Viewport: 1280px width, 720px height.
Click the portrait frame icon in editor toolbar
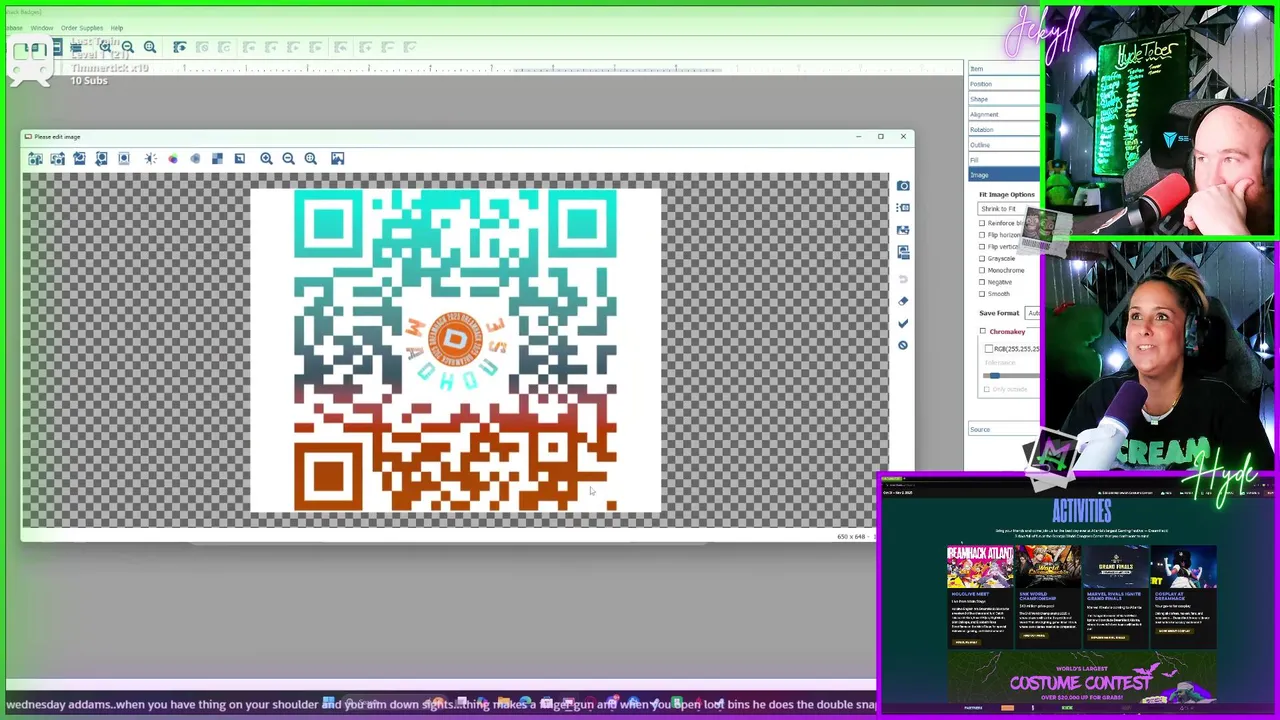tap(124, 158)
